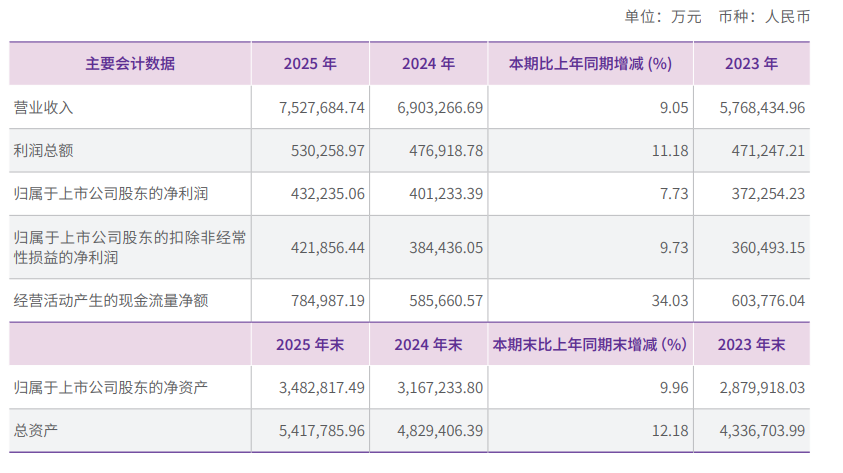Viewport: 843px width, 473px height.
Task: Click the 本期末比上年同期末增减 (%) header
Action: (x=589, y=344)
